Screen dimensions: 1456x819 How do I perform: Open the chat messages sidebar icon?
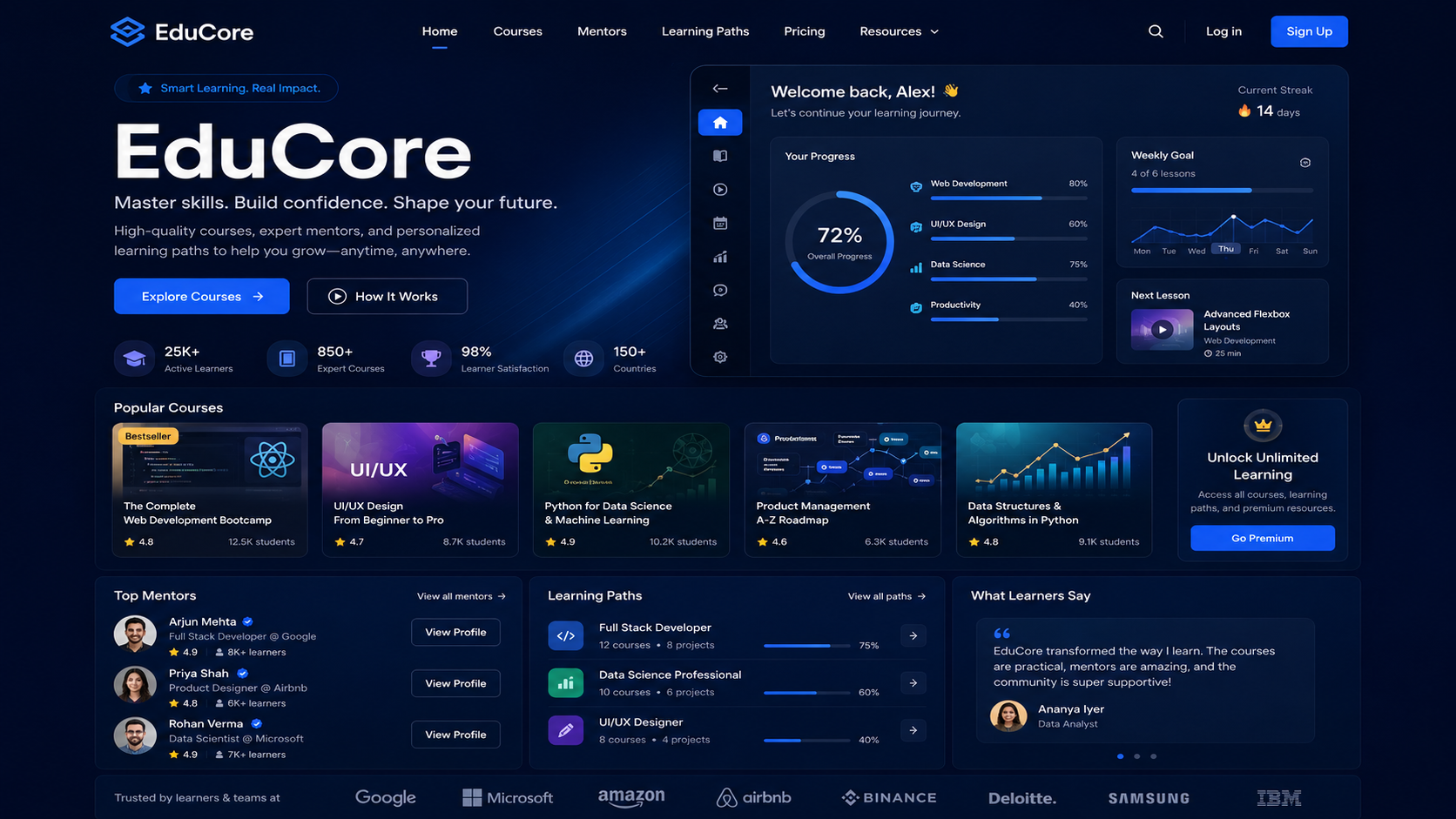pyautogui.click(x=720, y=290)
